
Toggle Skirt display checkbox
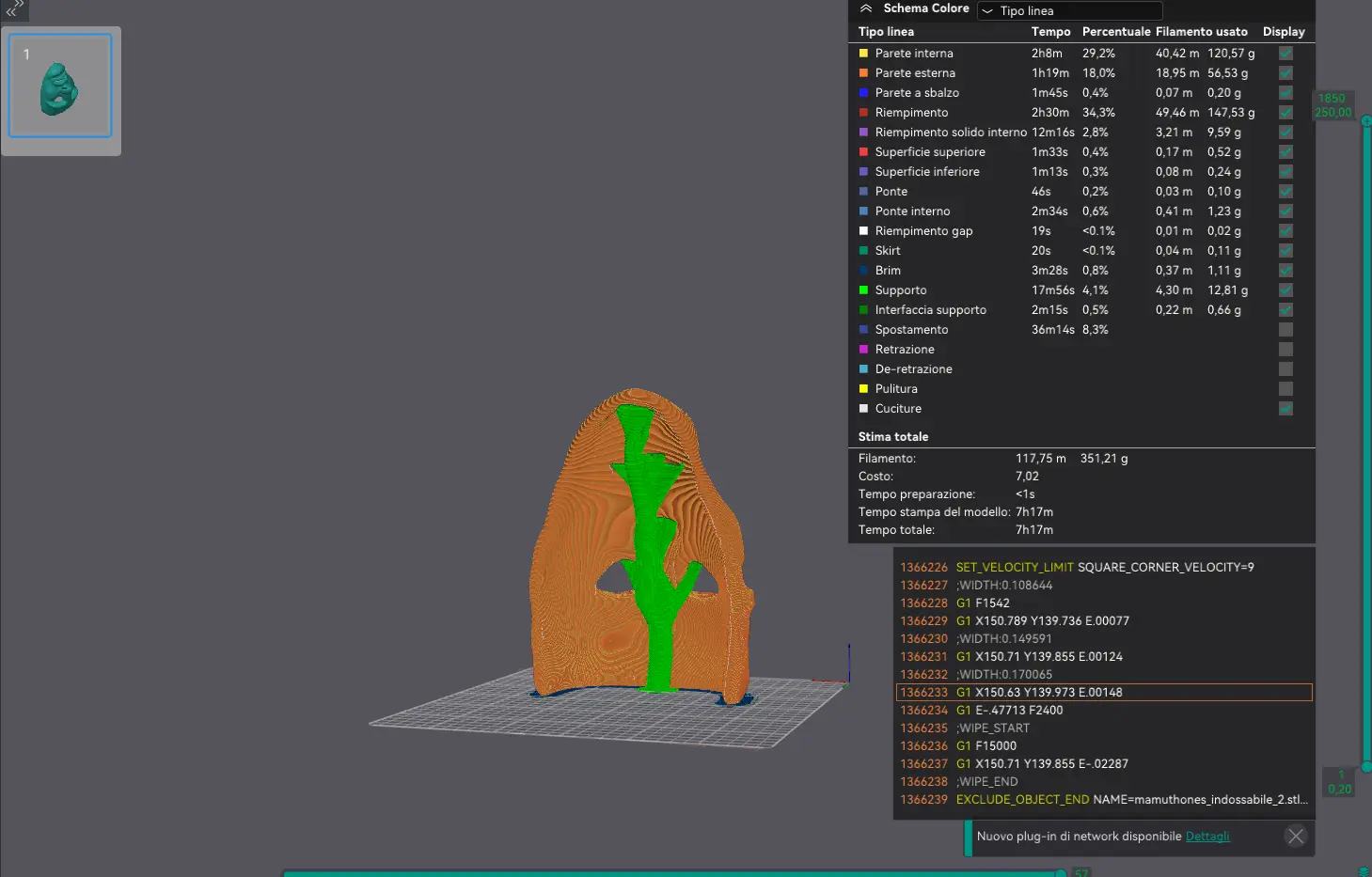click(1285, 251)
